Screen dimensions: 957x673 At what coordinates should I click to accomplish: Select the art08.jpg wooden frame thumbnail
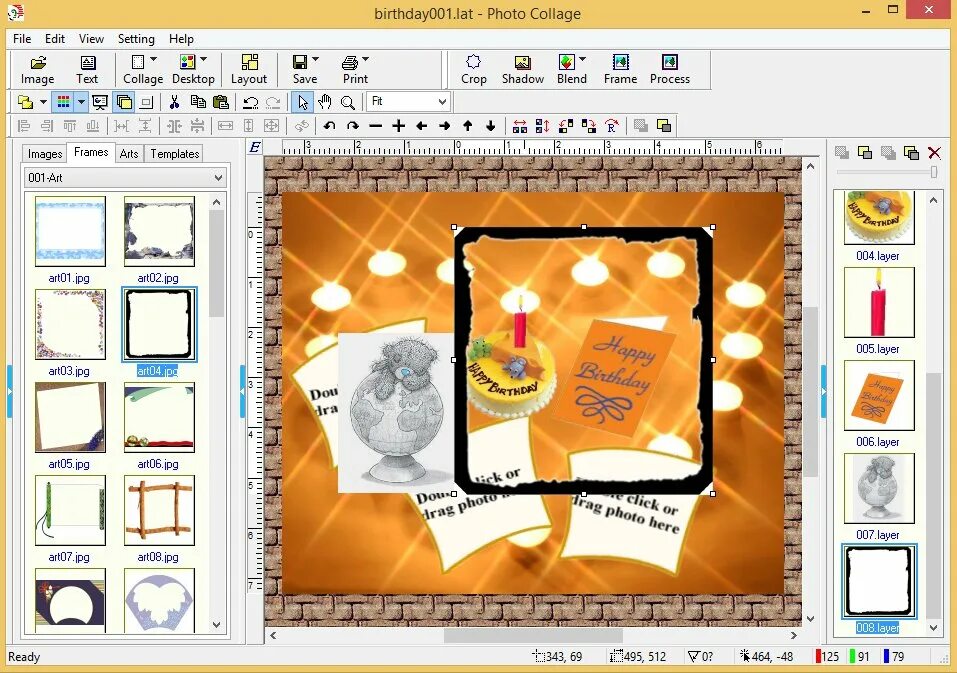point(159,510)
